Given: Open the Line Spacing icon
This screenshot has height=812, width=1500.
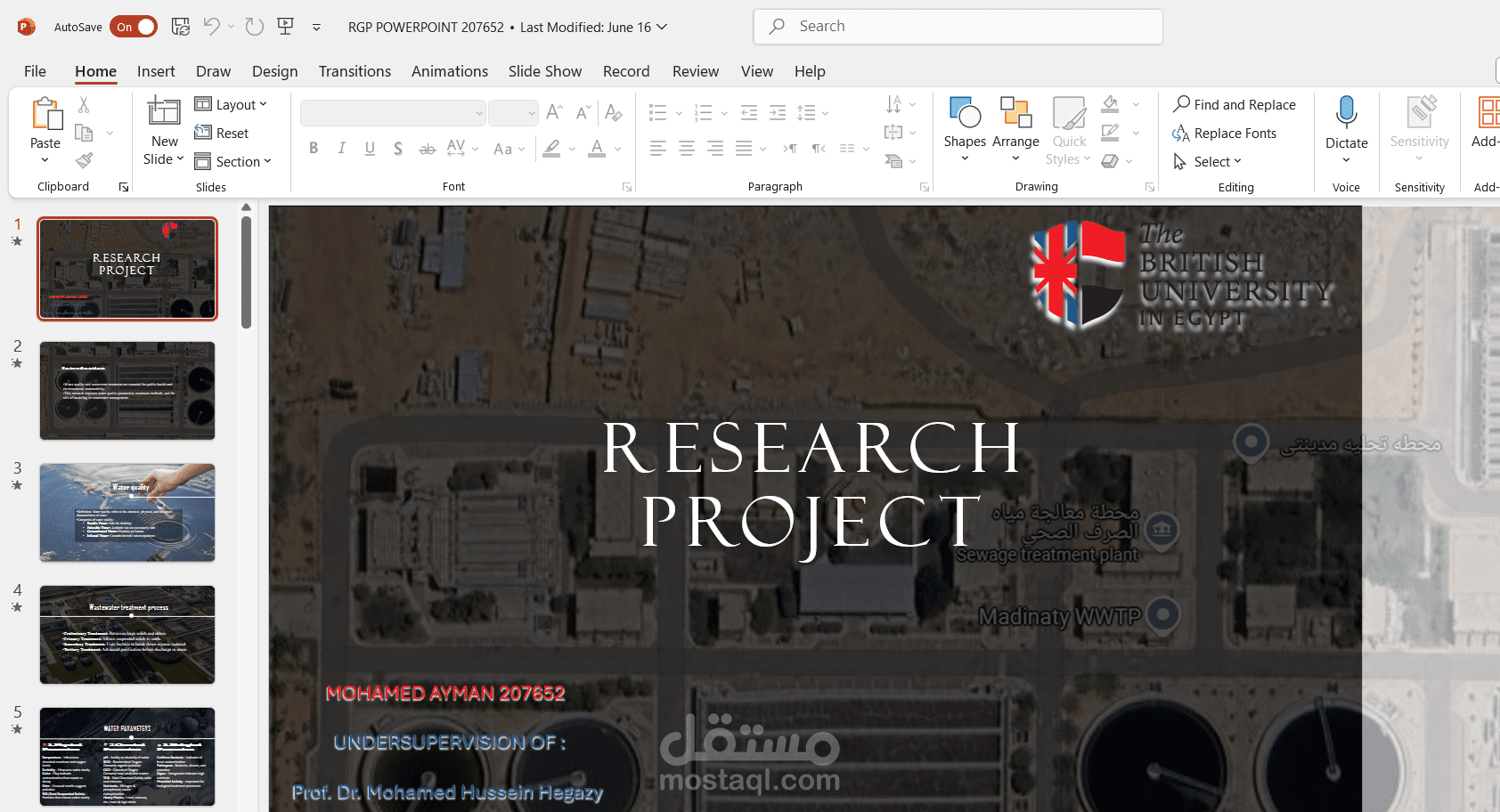Looking at the screenshot, I should pyautogui.click(x=806, y=112).
